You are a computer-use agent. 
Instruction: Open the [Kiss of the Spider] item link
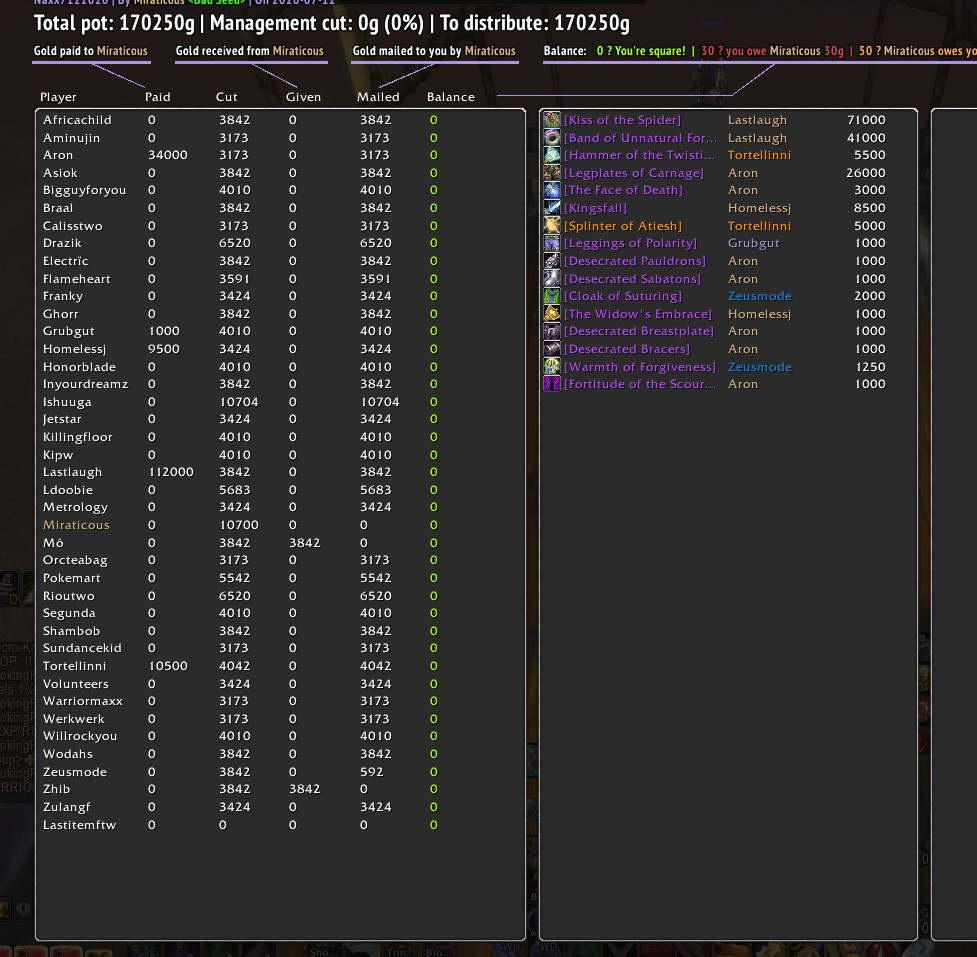click(622, 120)
